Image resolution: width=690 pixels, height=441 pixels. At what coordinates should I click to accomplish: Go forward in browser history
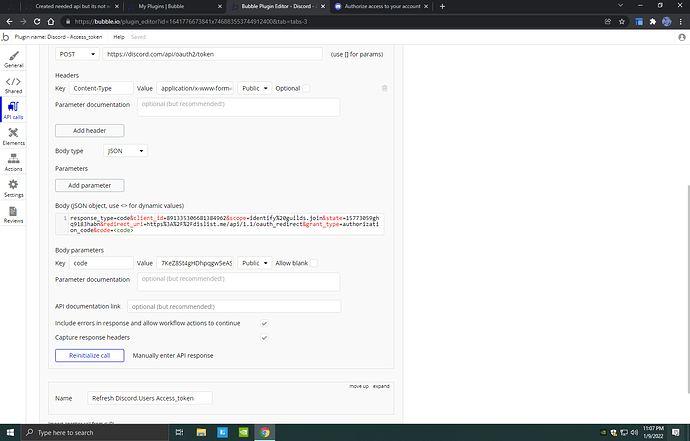click(x=23, y=21)
